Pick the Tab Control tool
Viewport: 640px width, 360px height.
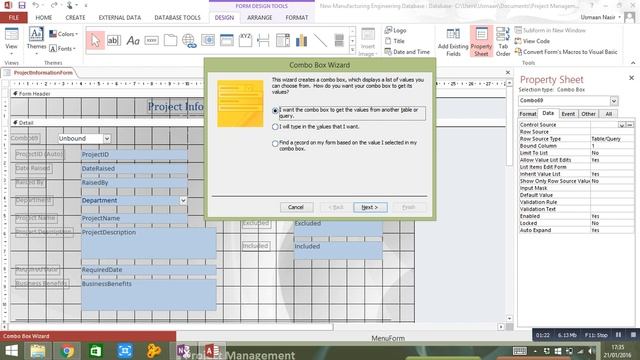pos(170,40)
